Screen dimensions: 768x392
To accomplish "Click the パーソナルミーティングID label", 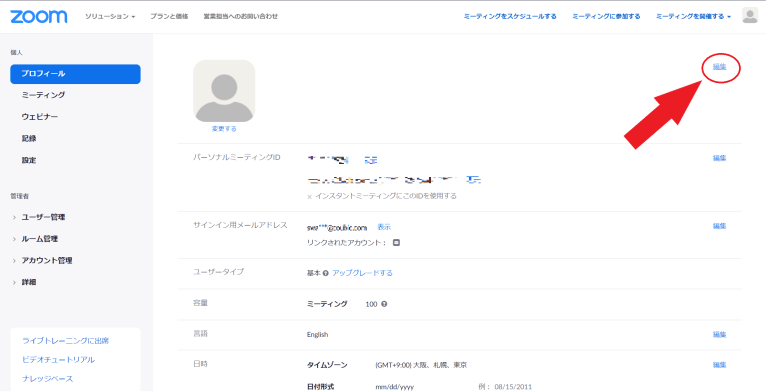I will [237, 157].
